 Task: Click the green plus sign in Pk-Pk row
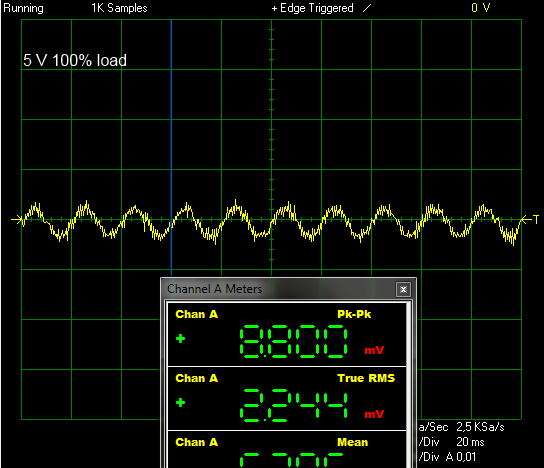click(180, 339)
